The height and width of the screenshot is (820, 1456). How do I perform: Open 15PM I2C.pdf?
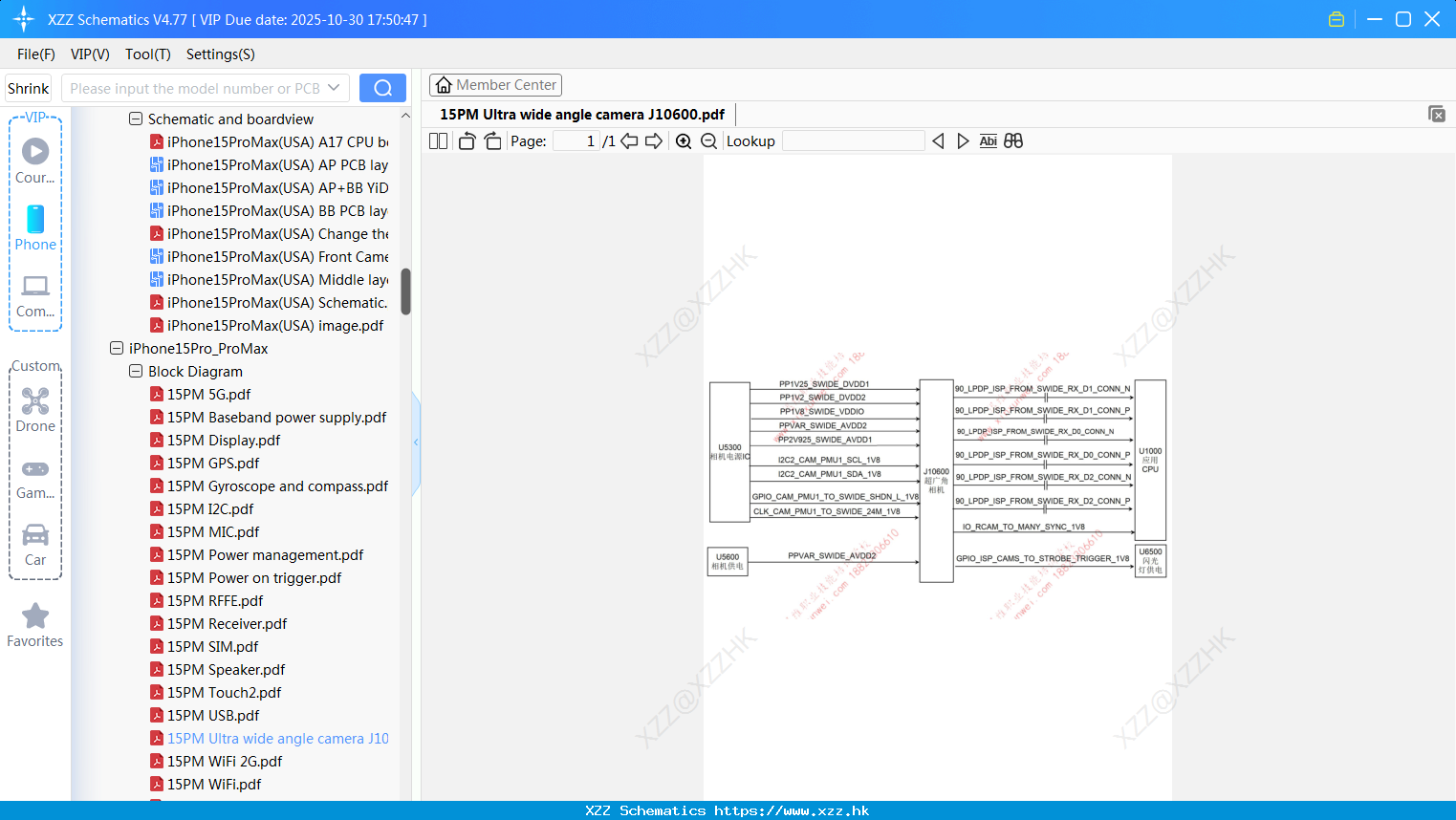pyautogui.click(x=202, y=509)
